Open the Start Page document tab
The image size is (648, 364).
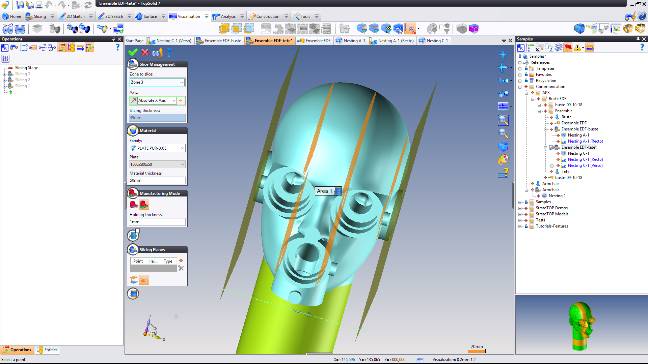[x=134, y=40]
